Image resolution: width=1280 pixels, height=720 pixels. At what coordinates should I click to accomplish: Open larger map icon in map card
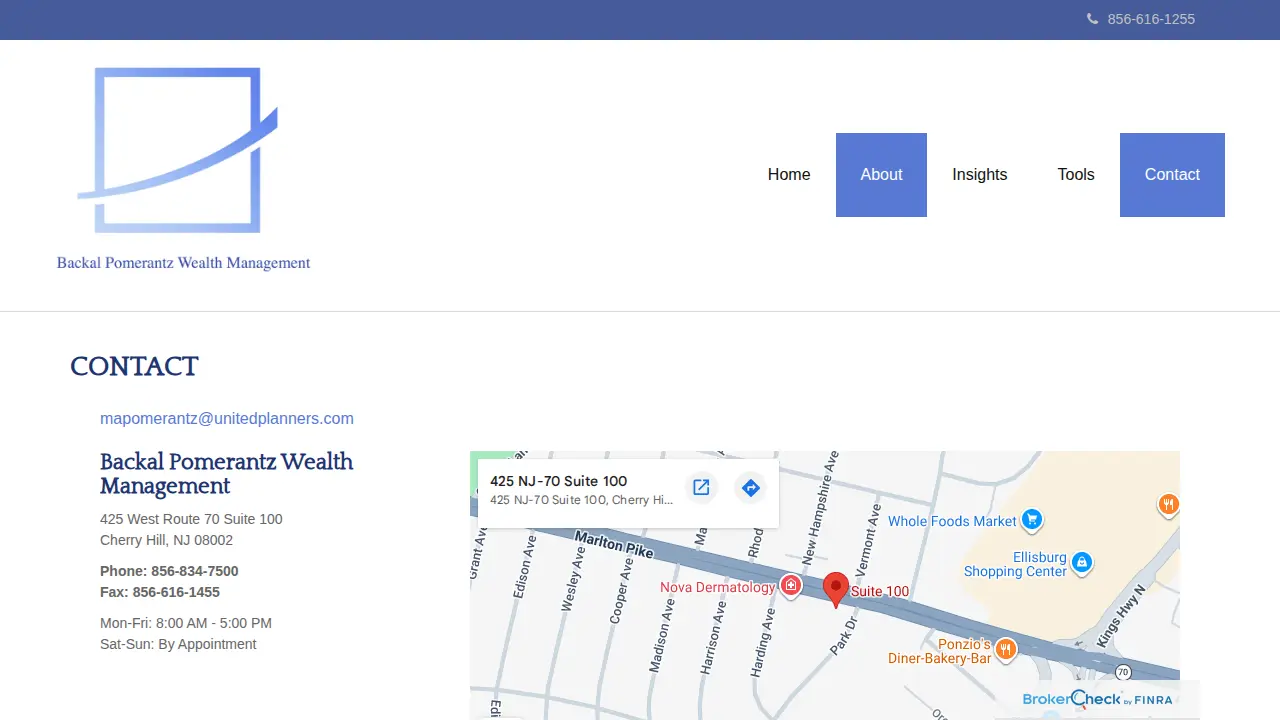(x=701, y=487)
